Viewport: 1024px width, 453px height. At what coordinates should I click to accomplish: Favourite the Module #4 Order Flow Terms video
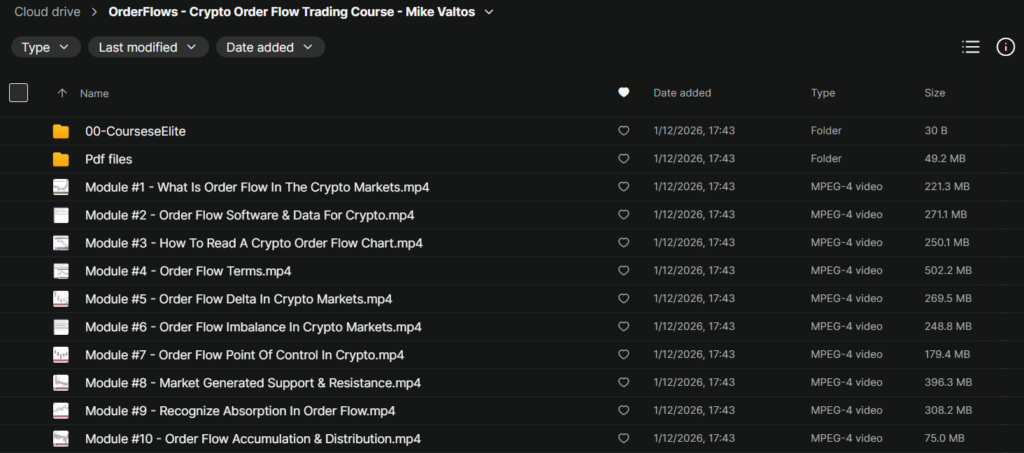pos(624,271)
